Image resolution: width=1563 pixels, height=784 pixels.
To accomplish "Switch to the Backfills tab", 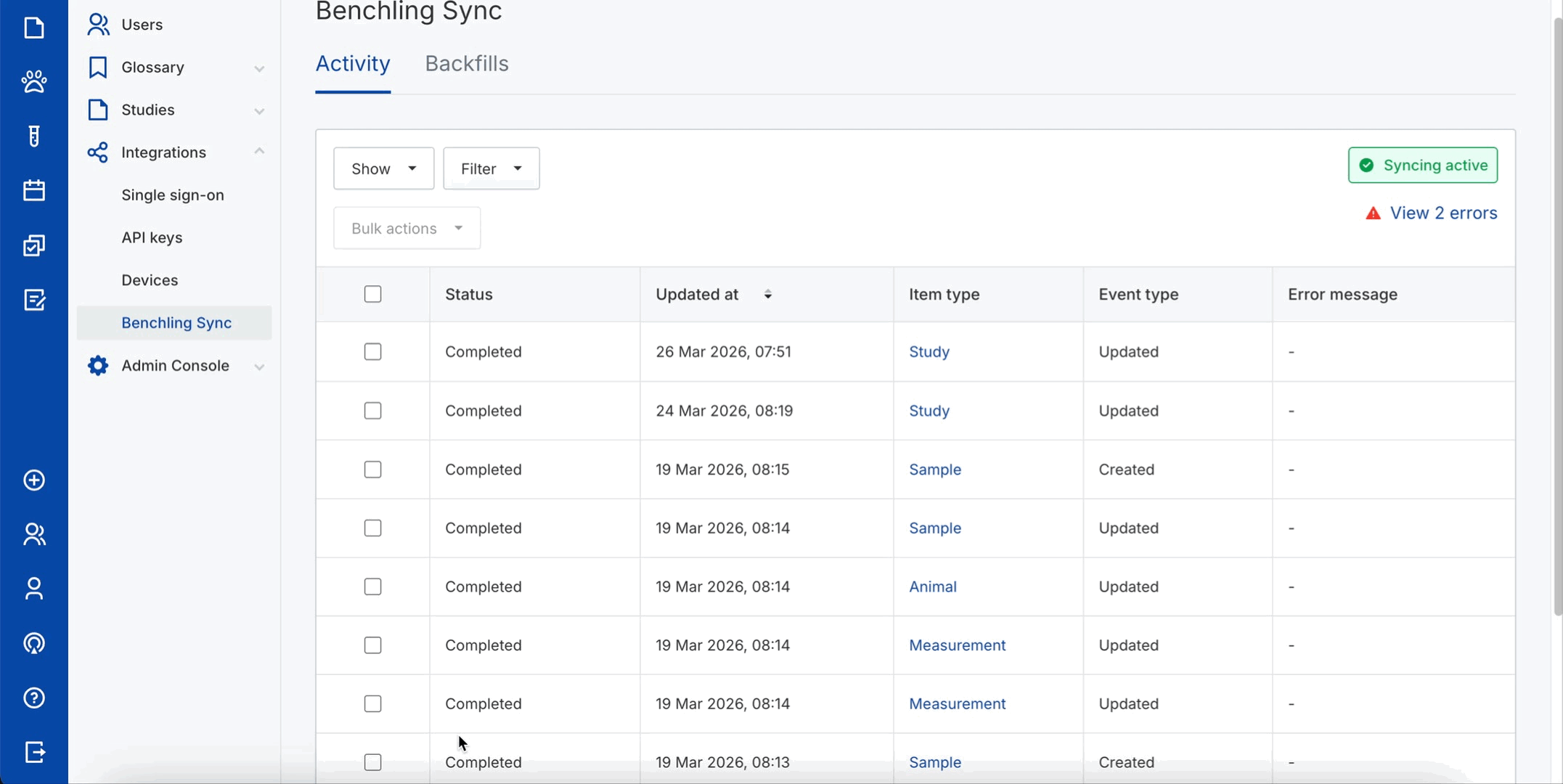I will pos(466,64).
